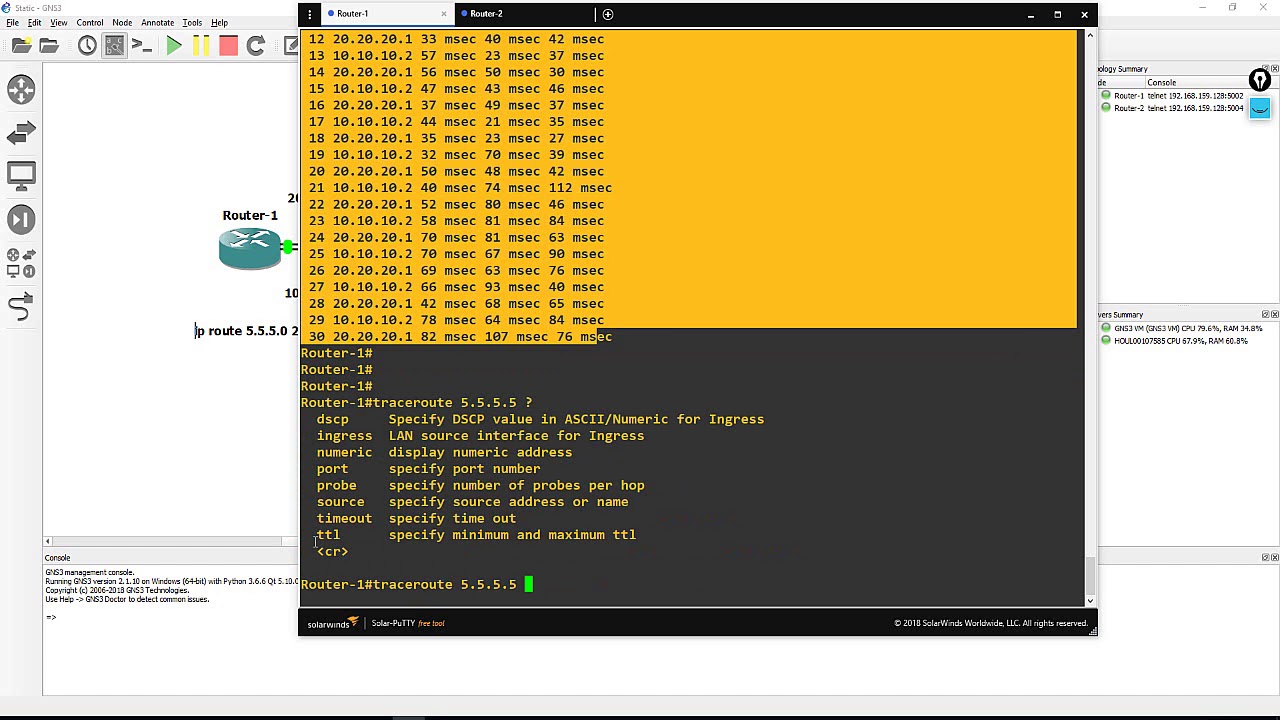Click the 'timeout' option in help output

pos(344,518)
